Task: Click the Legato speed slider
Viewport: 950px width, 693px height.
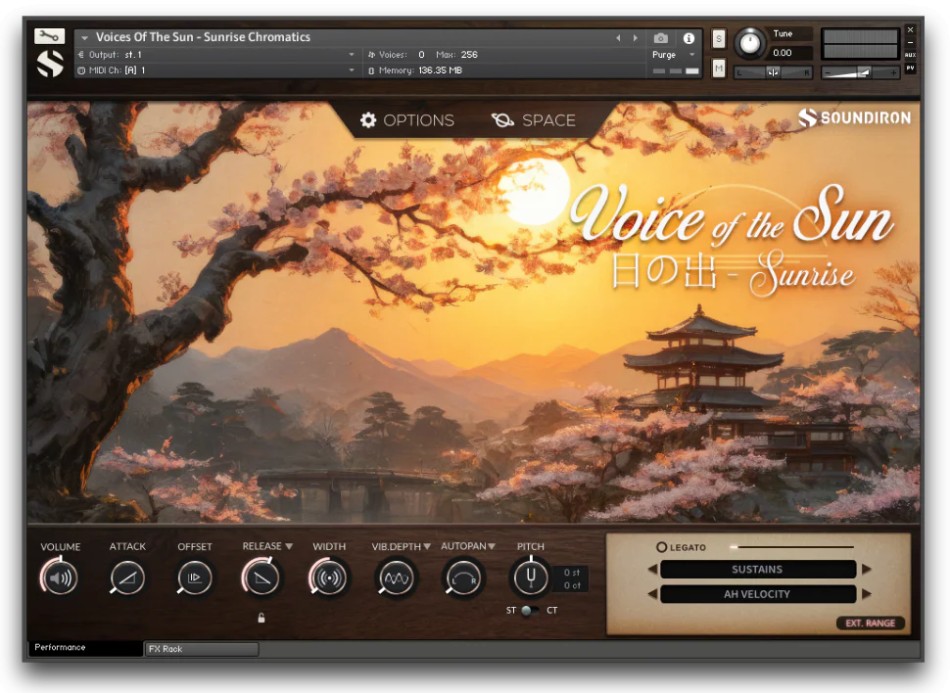Action: 792,547
